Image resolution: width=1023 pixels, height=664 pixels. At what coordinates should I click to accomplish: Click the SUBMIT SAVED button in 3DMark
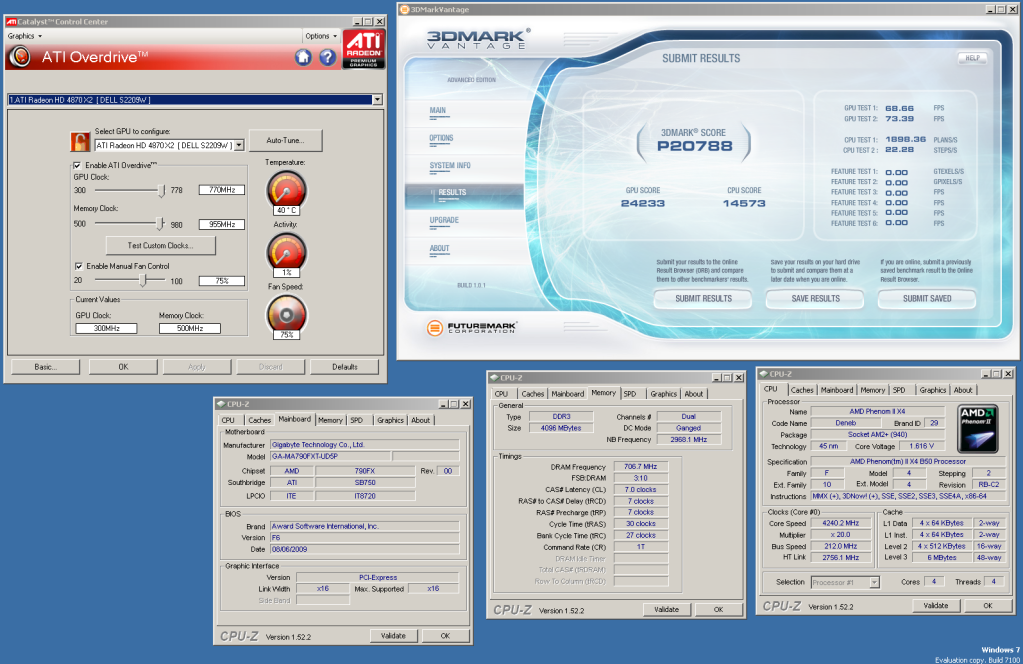pyautogui.click(x=927, y=299)
